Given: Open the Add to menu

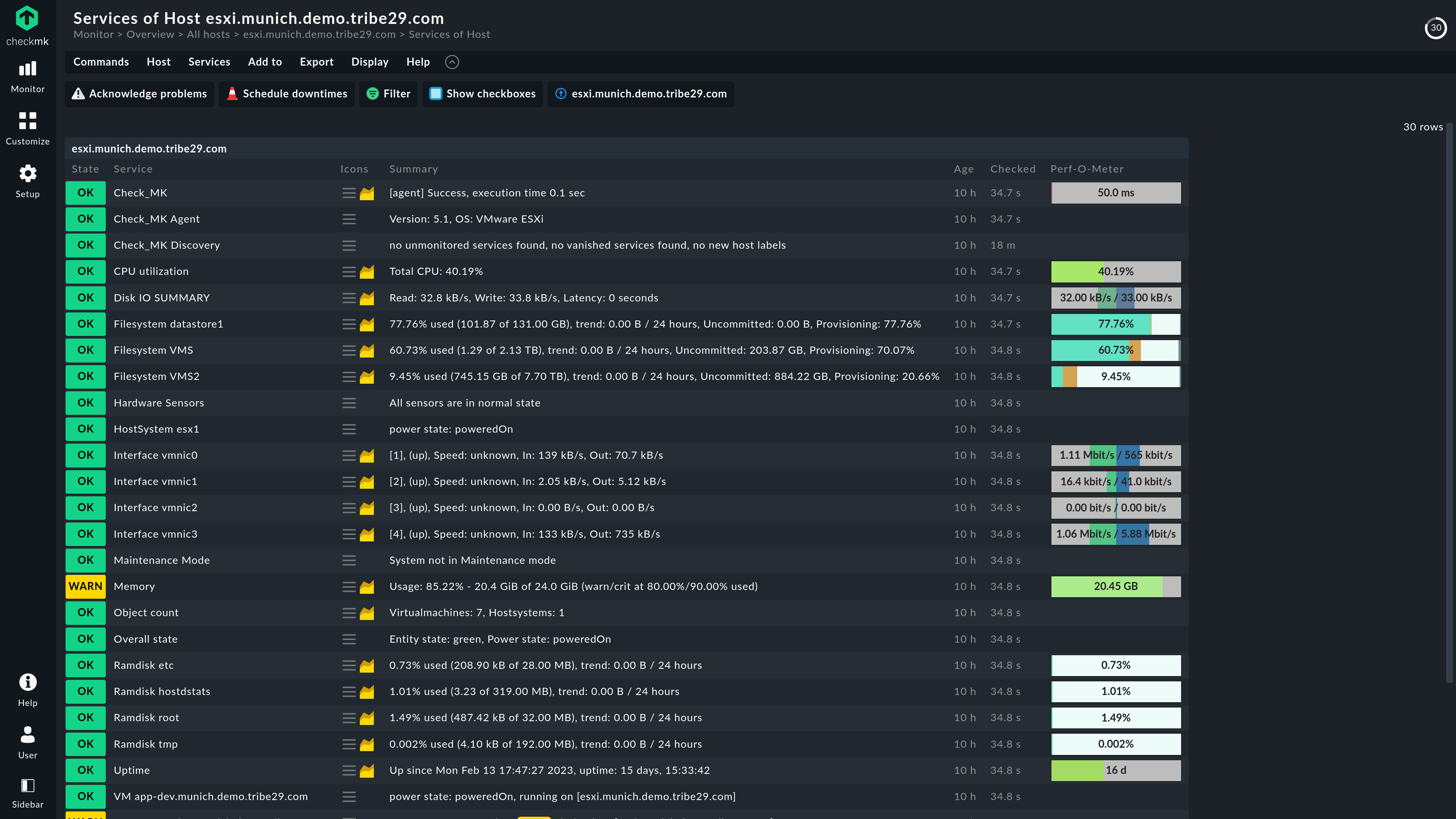Looking at the screenshot, I should point(265,62).
